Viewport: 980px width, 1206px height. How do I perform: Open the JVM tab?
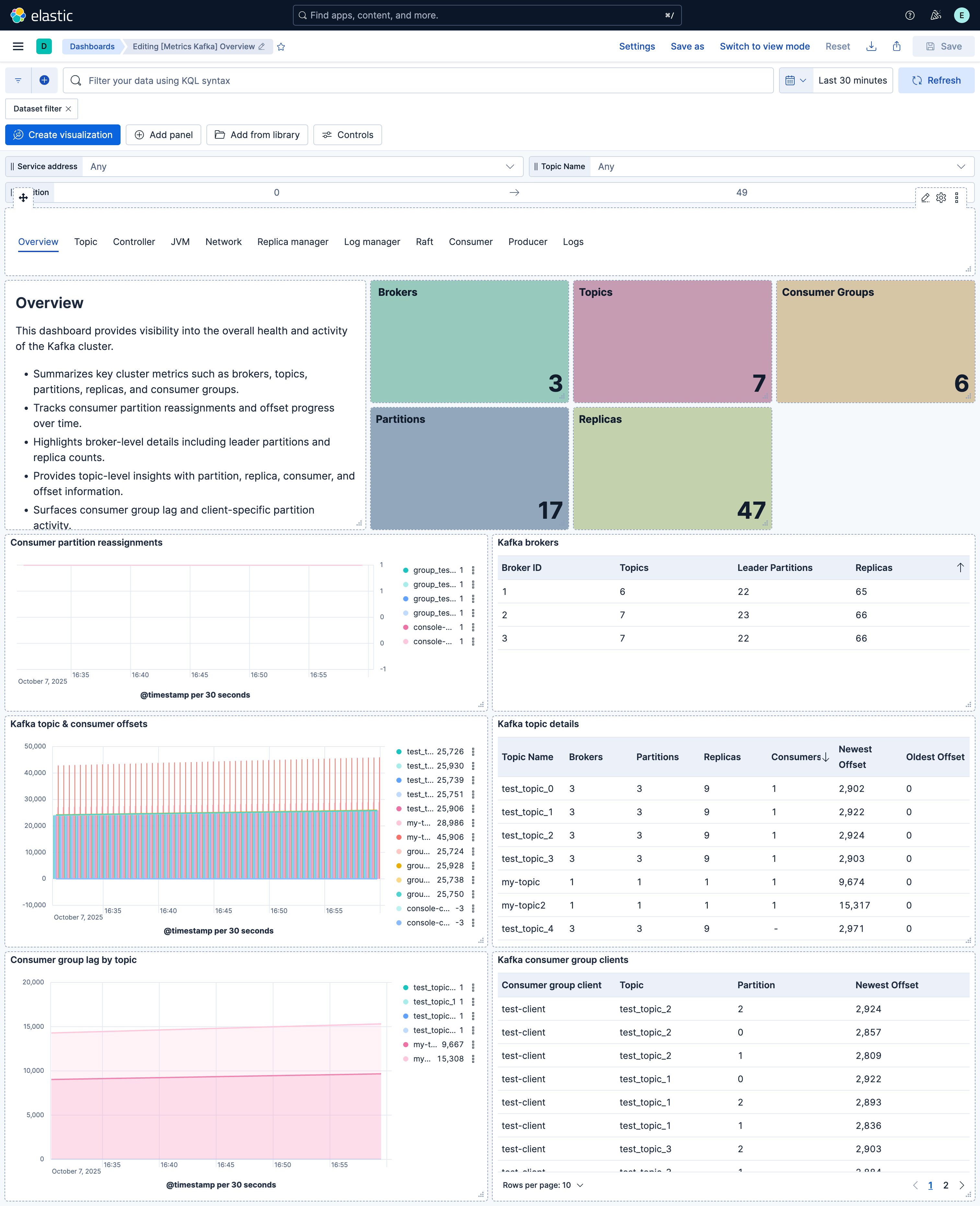(180, 241)
